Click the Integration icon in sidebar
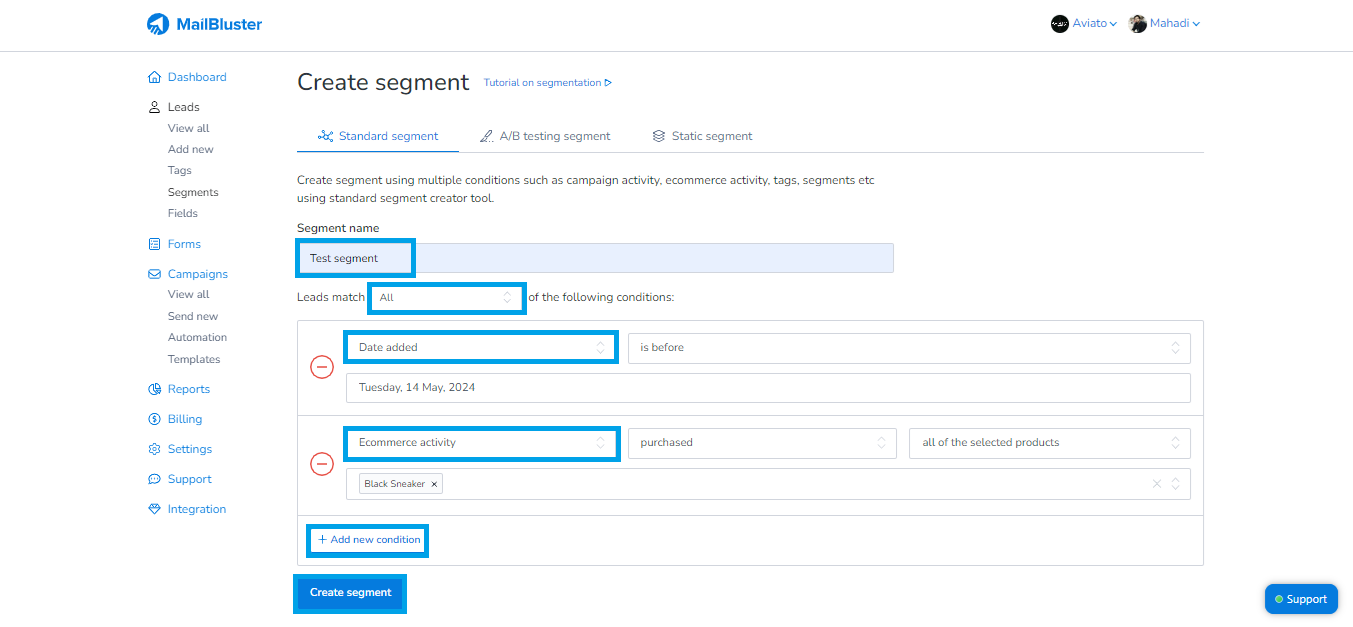This screenshot has height=627, width=1353. (x=156, y=509)
